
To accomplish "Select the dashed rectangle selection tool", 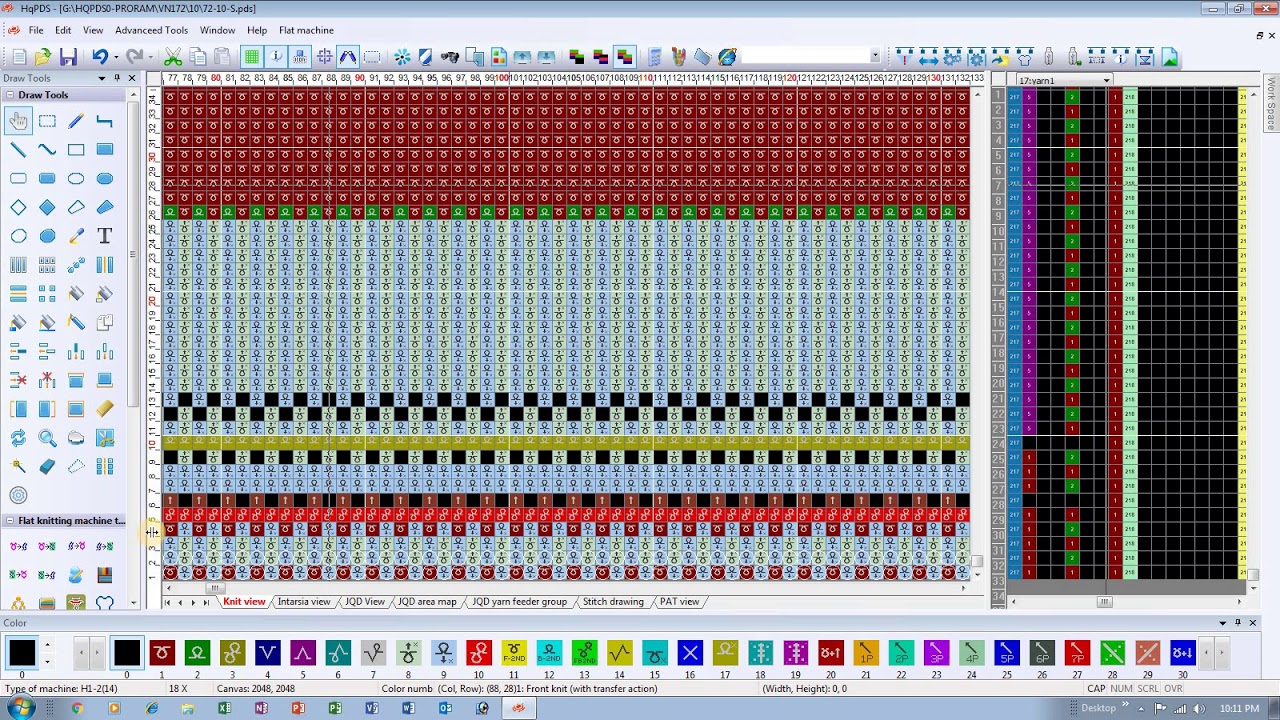I will (x=47, y=121).
